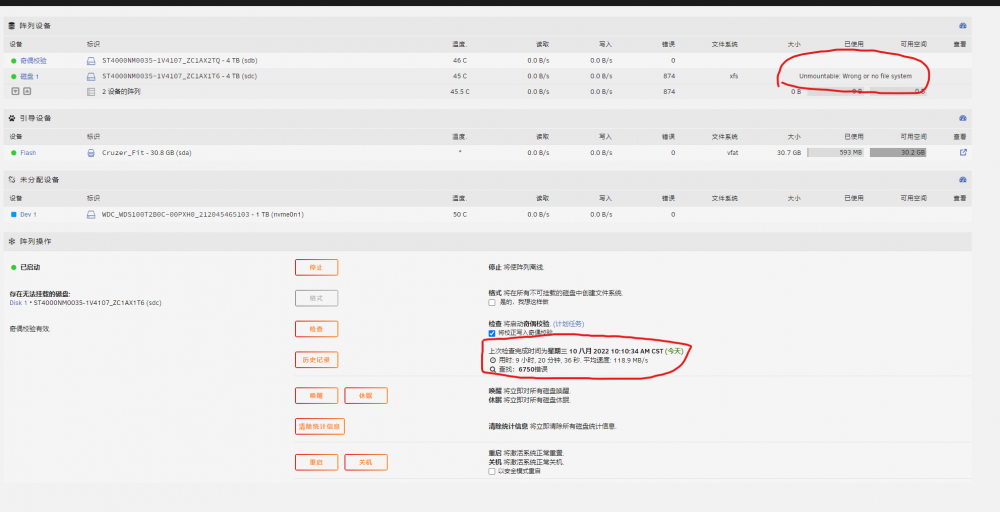This screenshot has height=512, width=1000.
Task: Click green status dot of Flash device
Action: click(x=13, y=153)
